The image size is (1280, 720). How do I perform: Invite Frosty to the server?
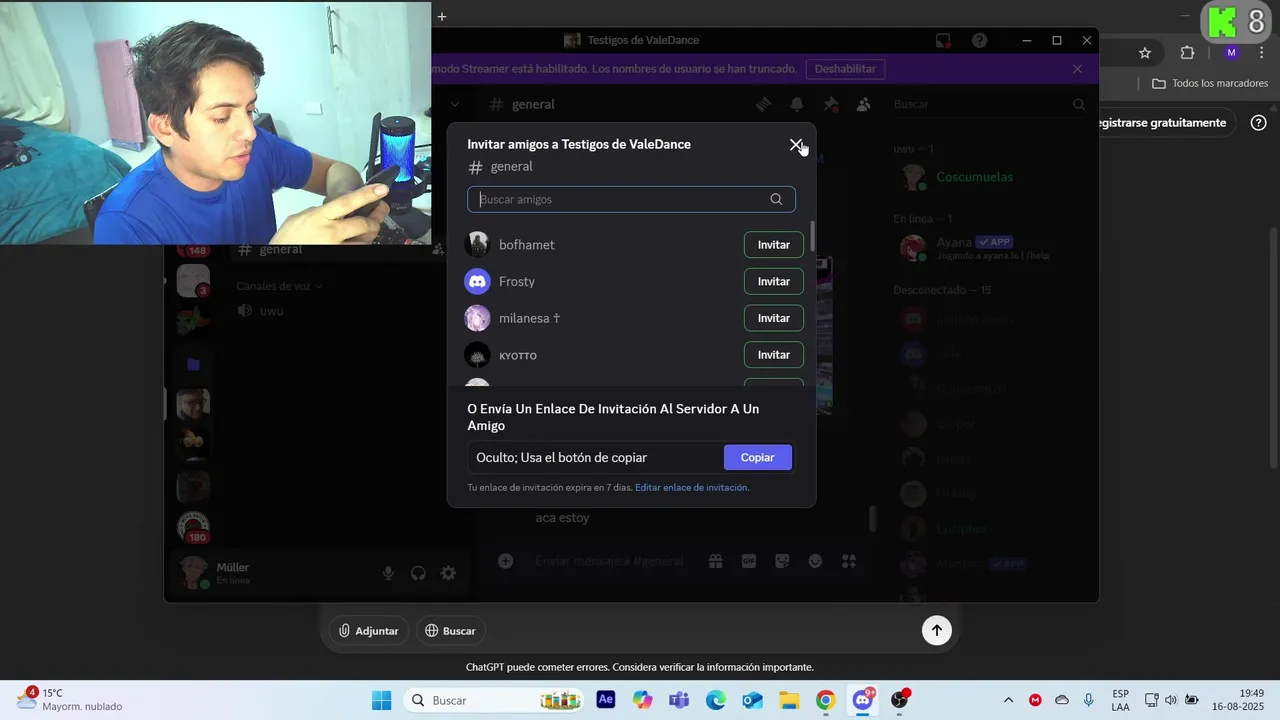774,281
